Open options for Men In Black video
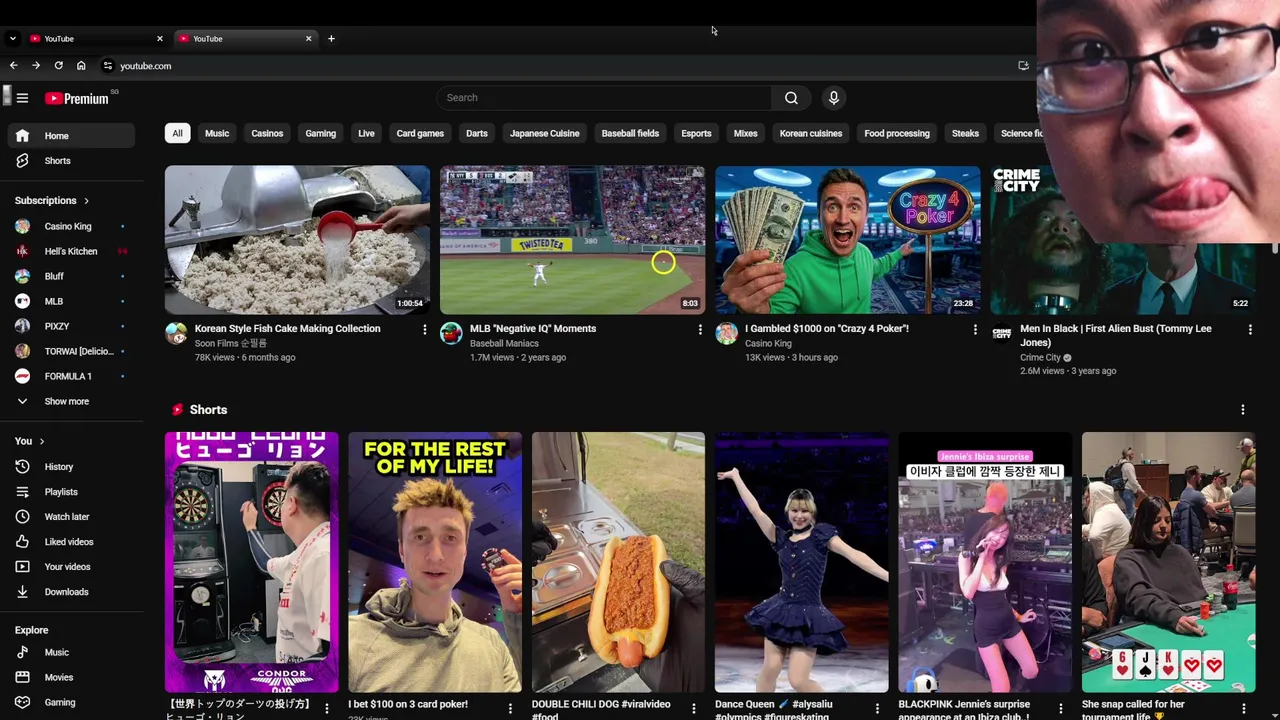The height and width of the screenshot is (720, 1280). tap(1250, 329)
